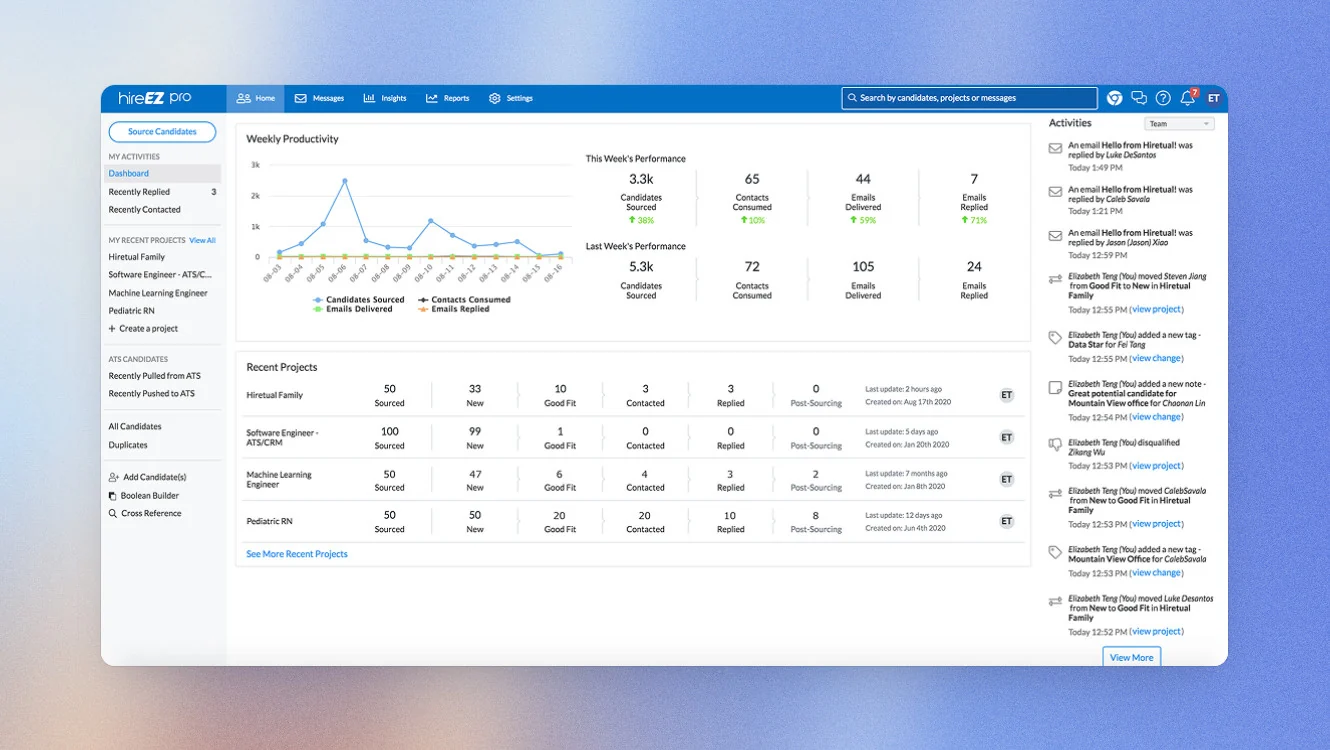Click the ET avatar in Pediatric RN row
1330x750 pixels.
click(x=1007, y=521)
